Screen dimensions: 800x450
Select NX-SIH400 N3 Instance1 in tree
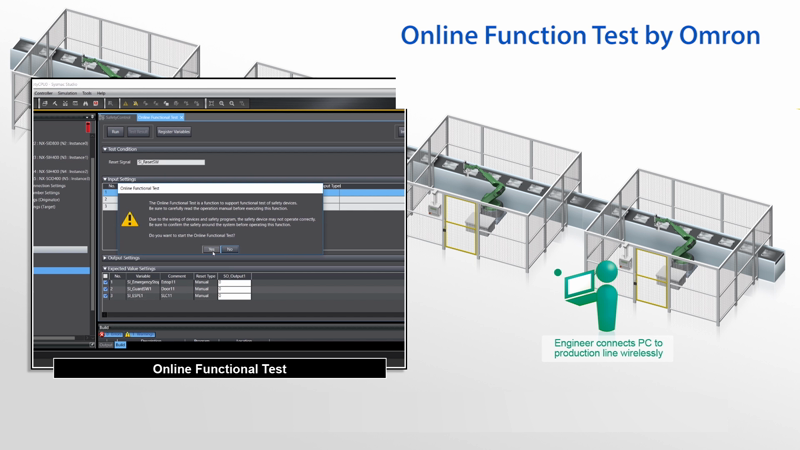(x=61, y=157)
